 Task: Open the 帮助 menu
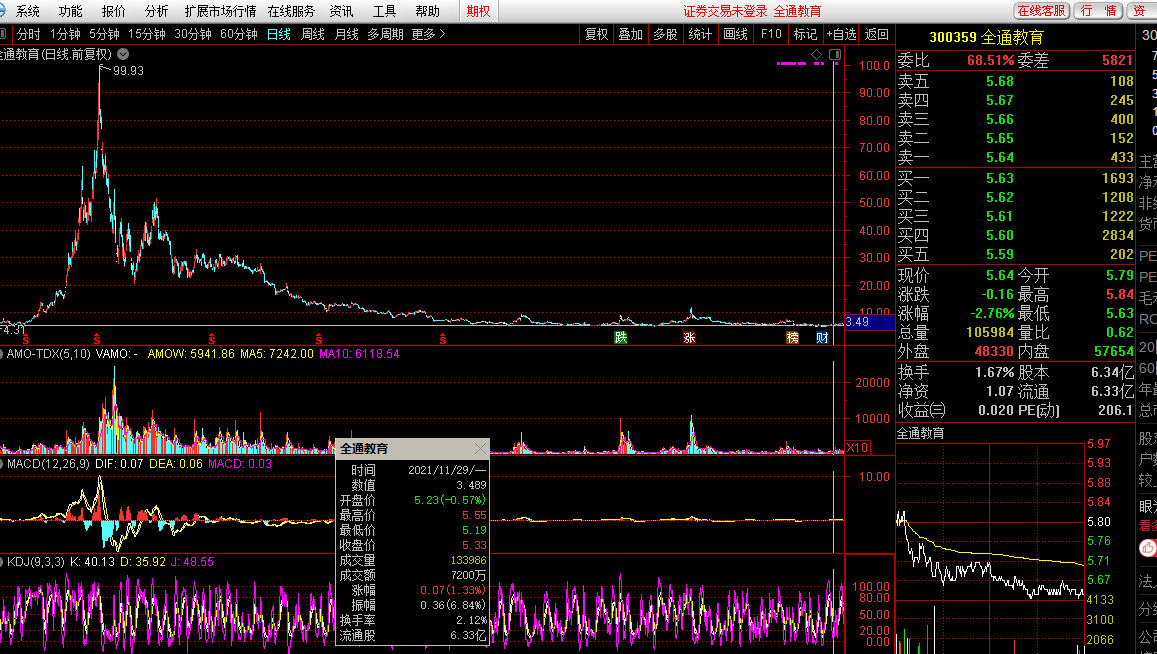pos(427,11)
